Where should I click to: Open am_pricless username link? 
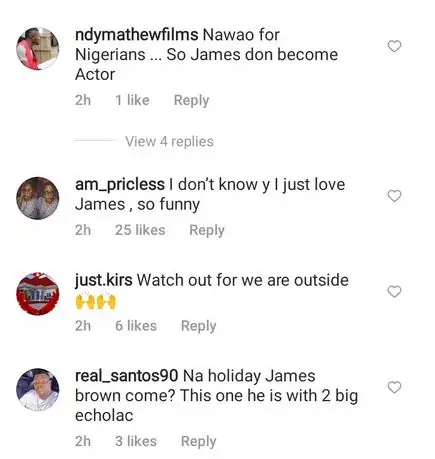click(120, 185)
